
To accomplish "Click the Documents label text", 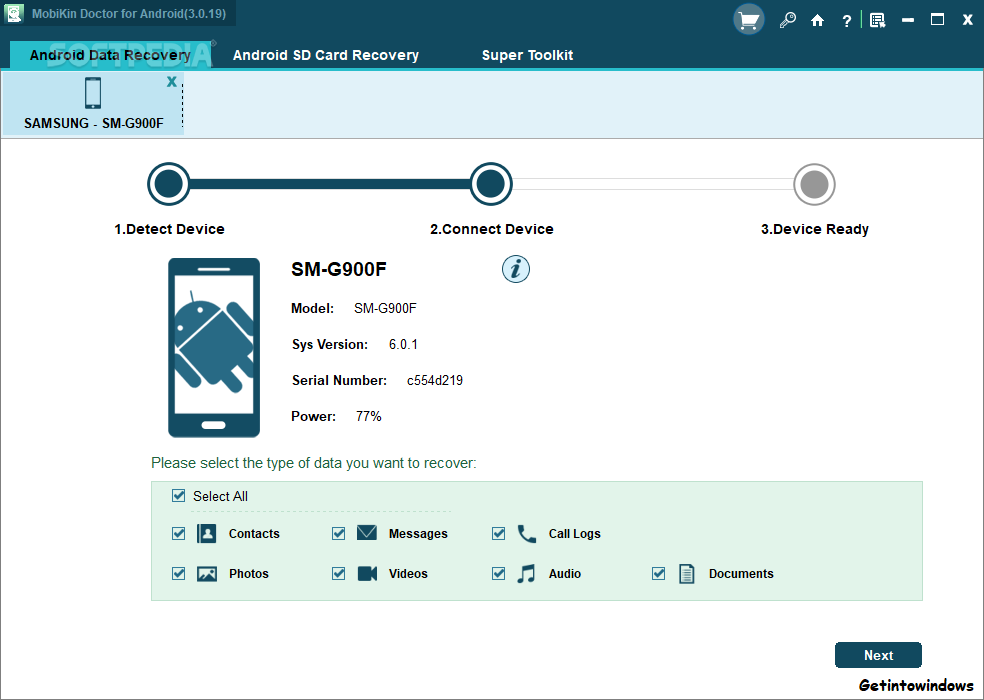I will tap(741, 574).
